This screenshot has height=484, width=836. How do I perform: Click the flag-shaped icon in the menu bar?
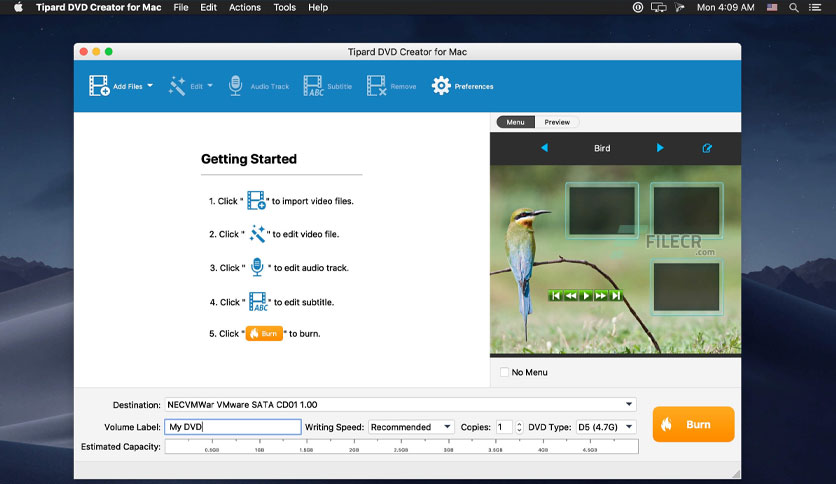pyautogui.click(x=679, y=7)
